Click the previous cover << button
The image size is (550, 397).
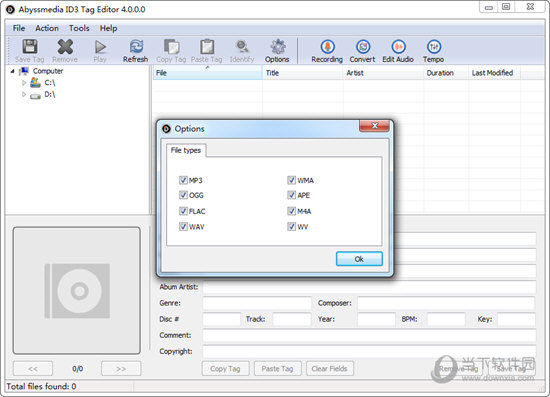coord(33,369)
